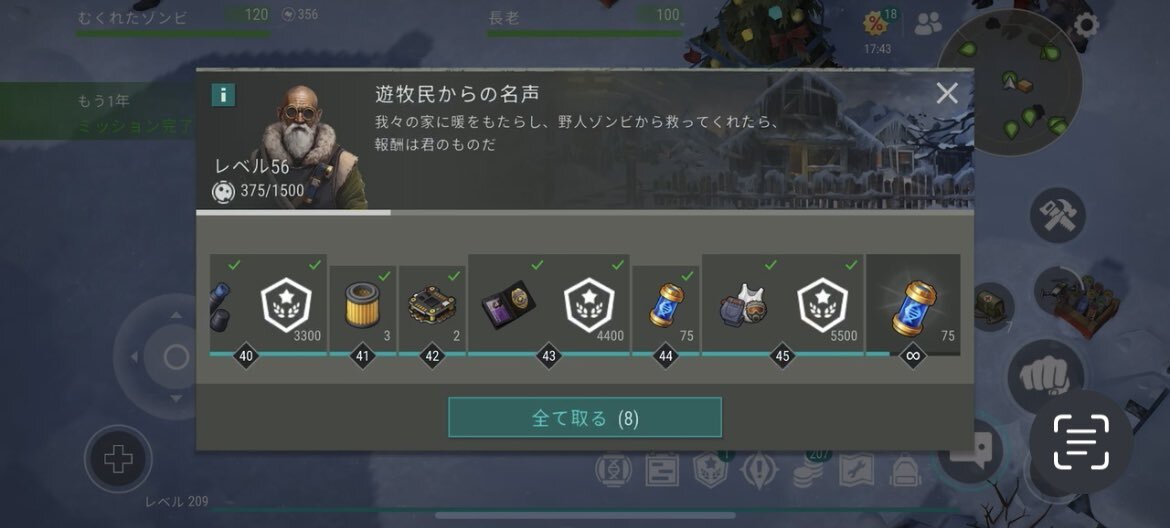Select the 3300 reputation emblem reward

[286, 304]
